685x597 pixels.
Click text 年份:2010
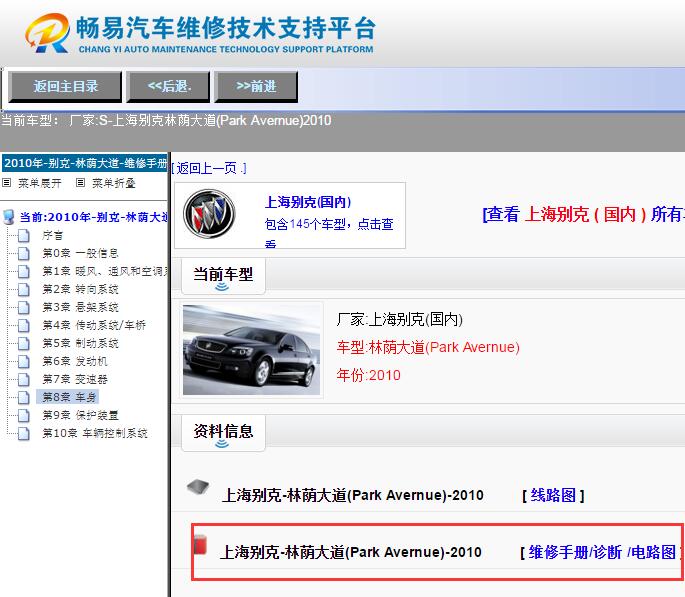368,375
